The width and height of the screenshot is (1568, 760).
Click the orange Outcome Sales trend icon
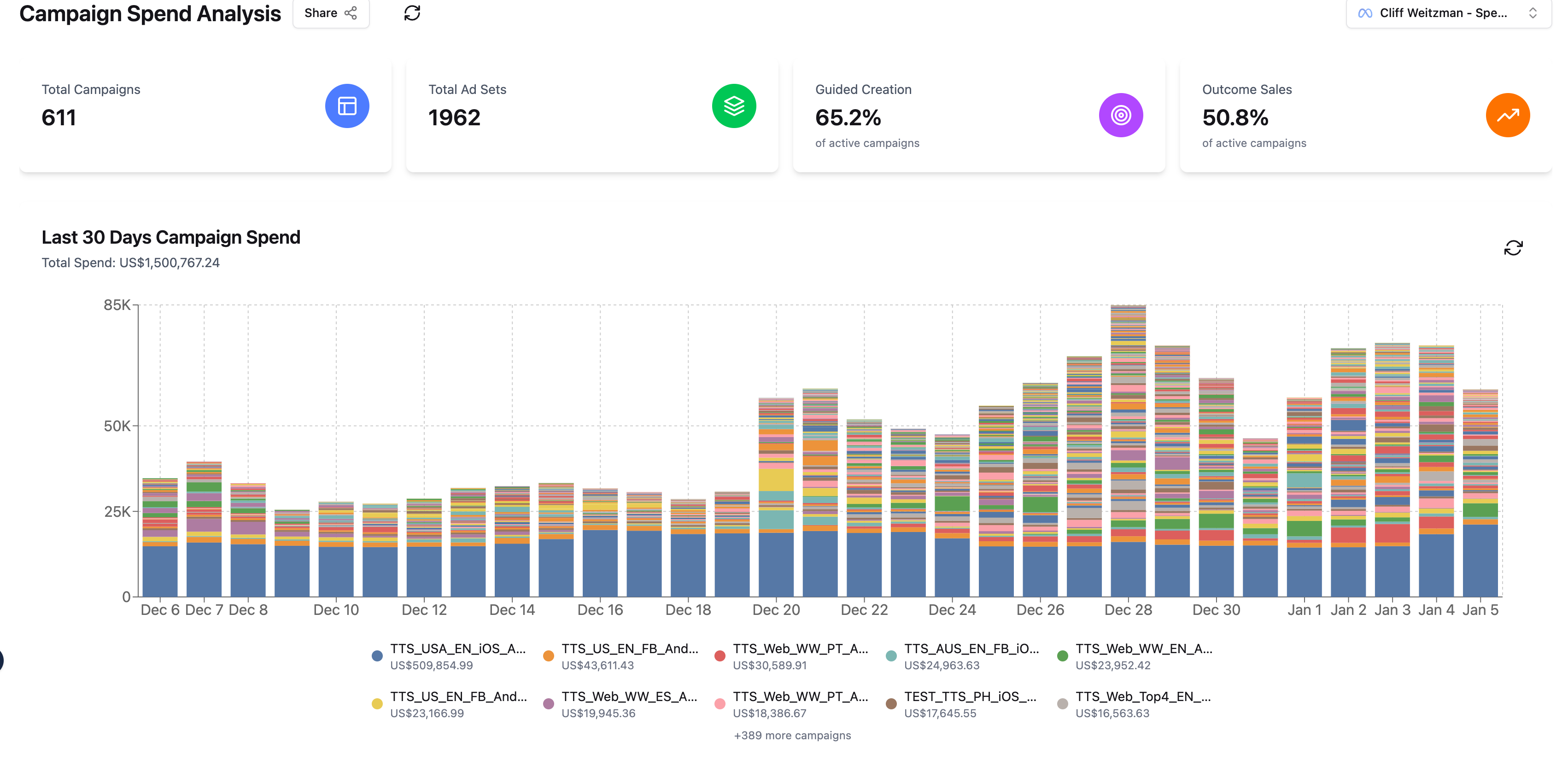point(1507,115)
